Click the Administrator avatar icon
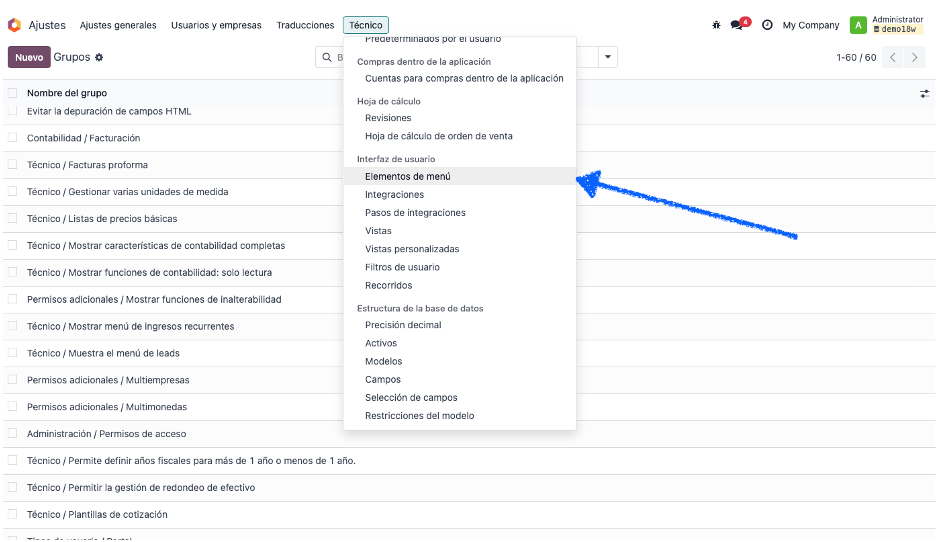 pyautogui.click(x=858, y=25)
